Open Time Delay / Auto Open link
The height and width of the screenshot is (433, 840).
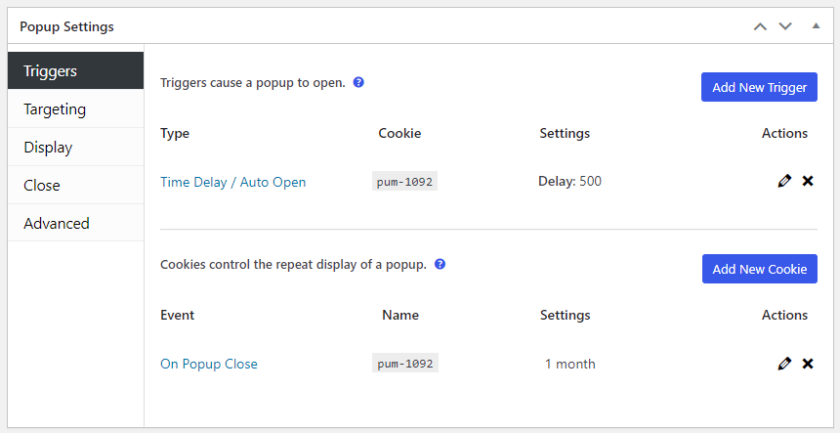(x=233, y=182)
